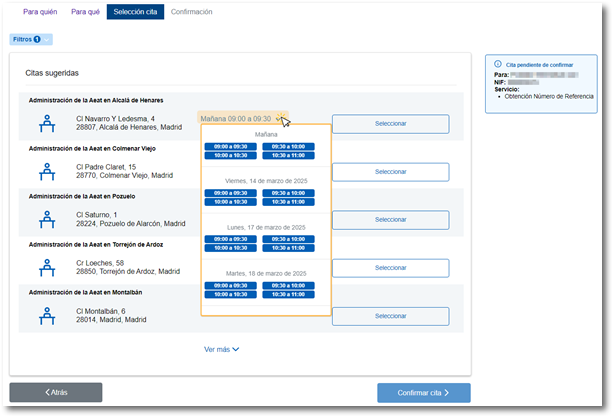Click the info icon beside Cita pendiente de confirmar
This screenshot has height=417, width=613.
[498, 64]
